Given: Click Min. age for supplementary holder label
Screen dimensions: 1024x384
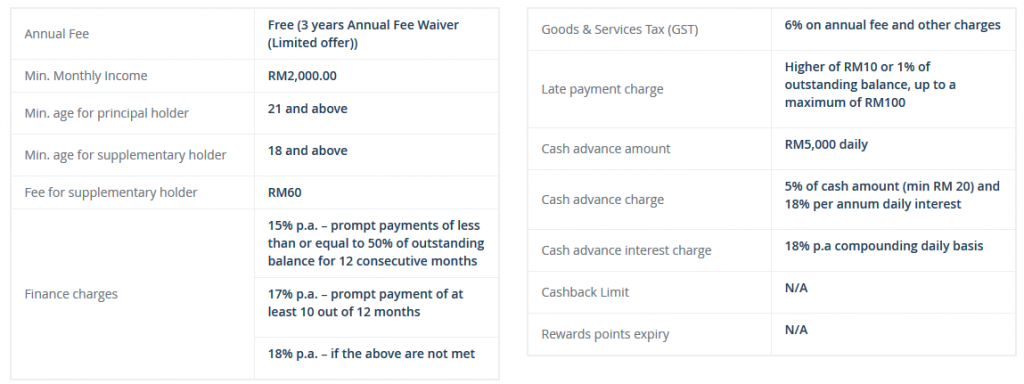Looking at the screenshot, I should tap(125, 155).
